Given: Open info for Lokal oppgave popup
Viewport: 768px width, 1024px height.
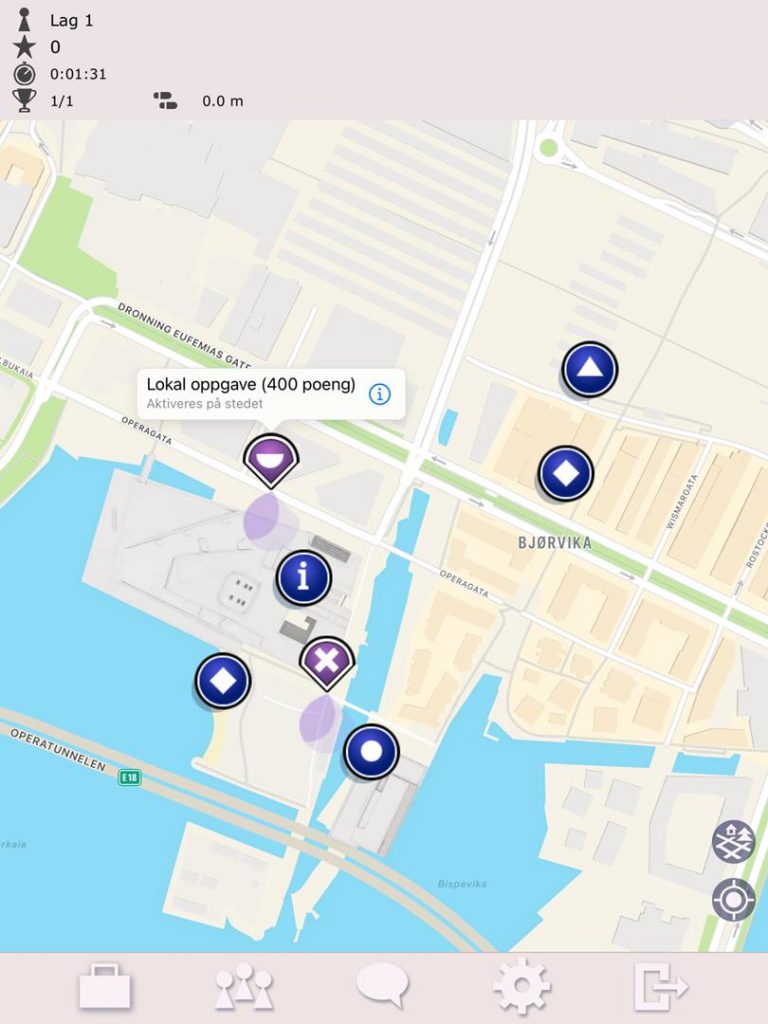Looking at the screenshot, I should click(380, 394).
